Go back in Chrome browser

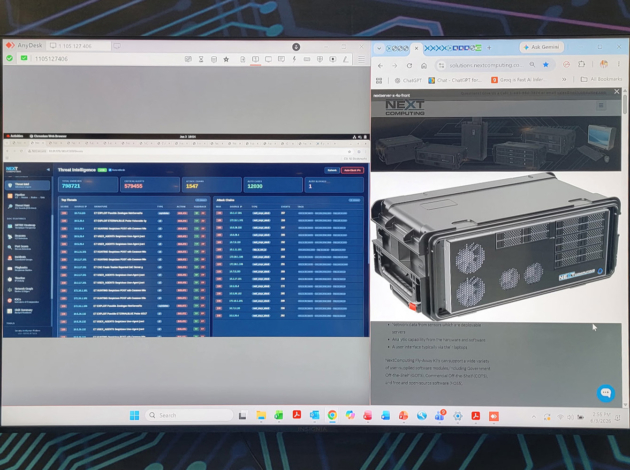tap(380, 65)
